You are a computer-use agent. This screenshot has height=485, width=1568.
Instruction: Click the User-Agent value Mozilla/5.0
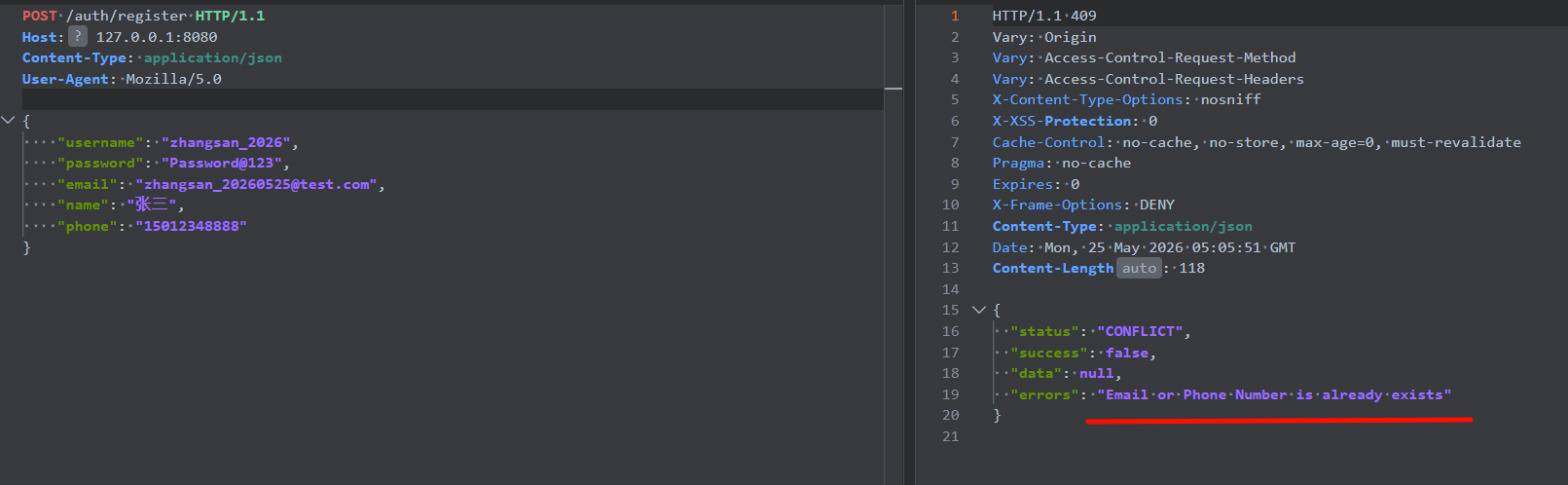pos(173,79)
